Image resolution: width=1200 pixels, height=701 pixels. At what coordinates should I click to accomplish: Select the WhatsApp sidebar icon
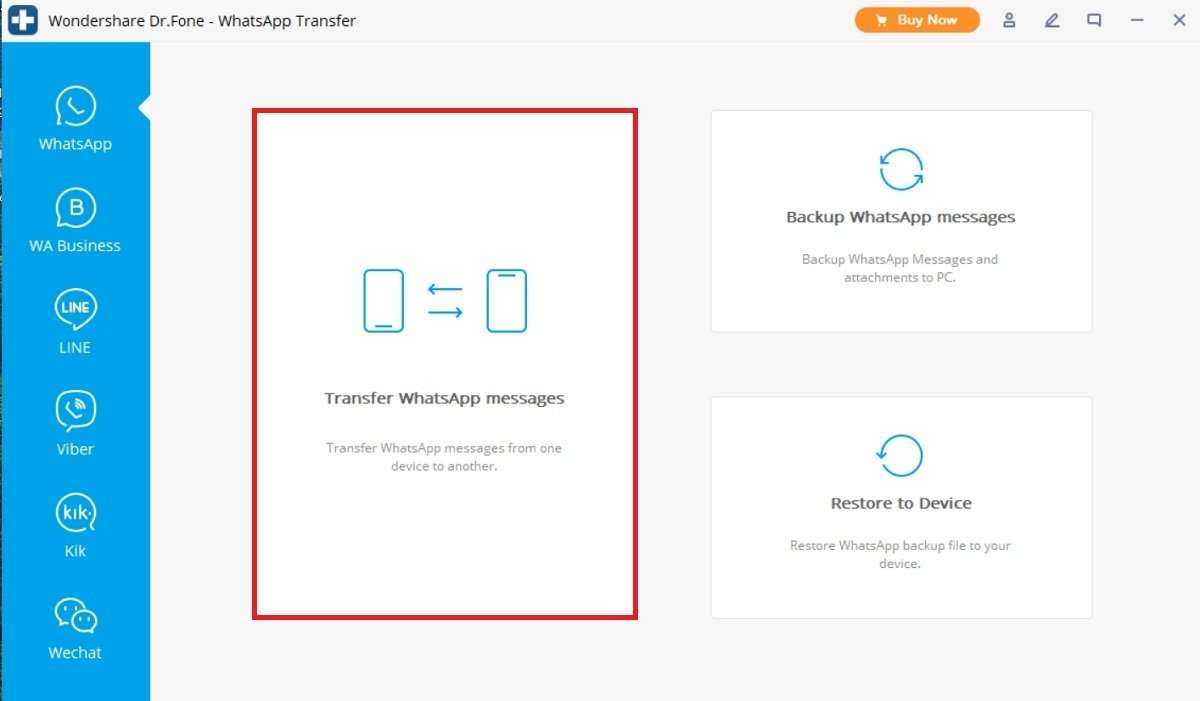75,106
